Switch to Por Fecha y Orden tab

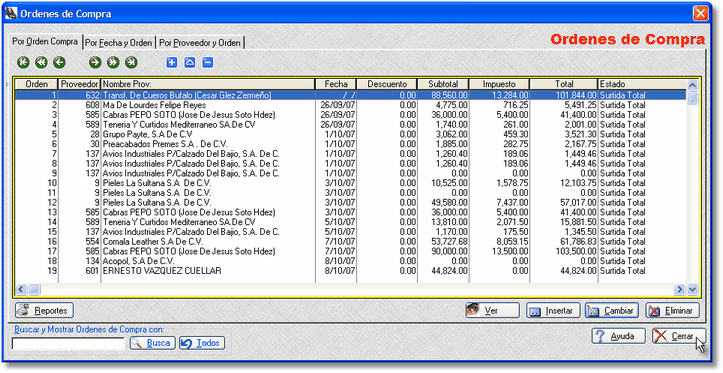(x=119, y=43)
